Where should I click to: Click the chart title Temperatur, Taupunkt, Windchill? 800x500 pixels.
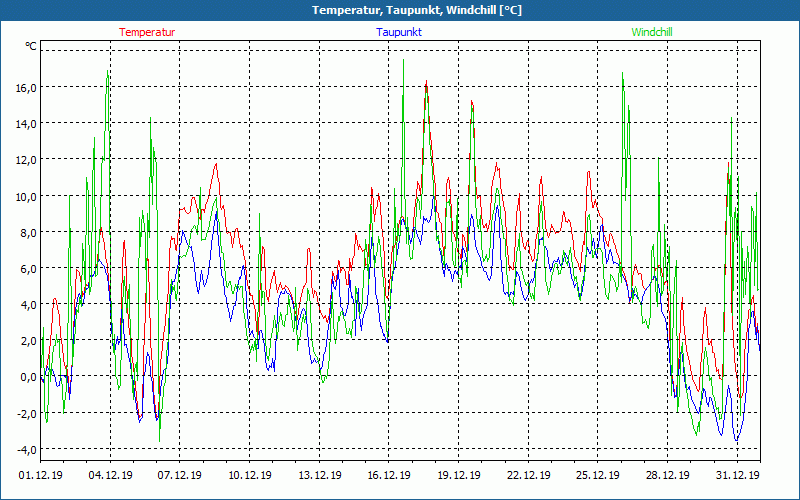(417, 10)
